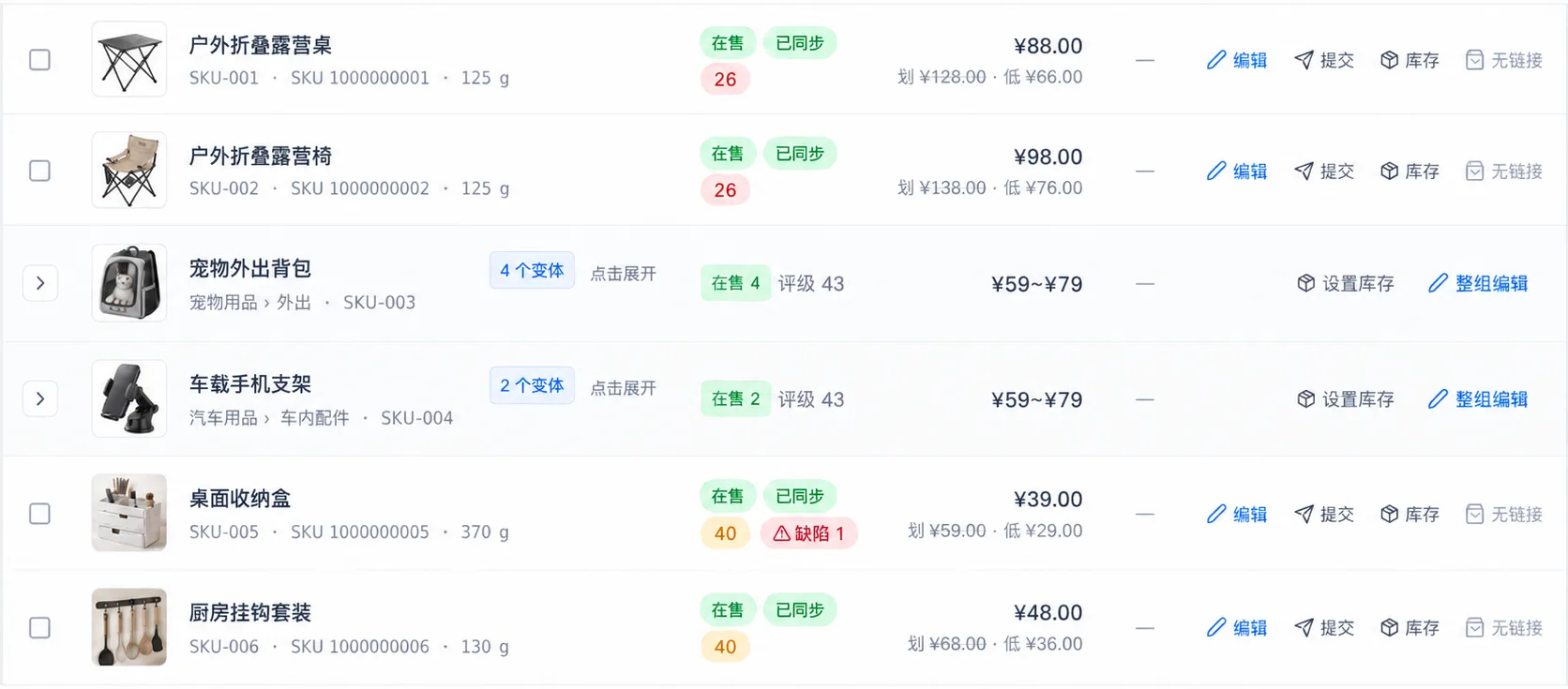
Task: Select the checkbox for 户外折叠露营桌
Action: (x=39, y=60)
